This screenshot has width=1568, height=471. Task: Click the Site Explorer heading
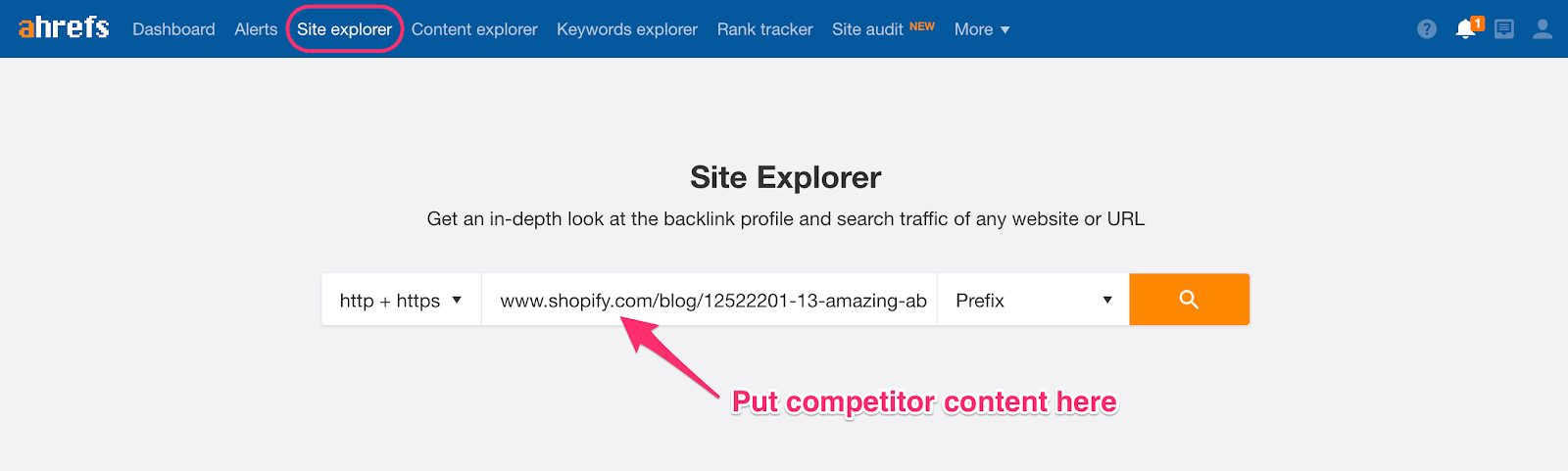click(x=785, y=177)
